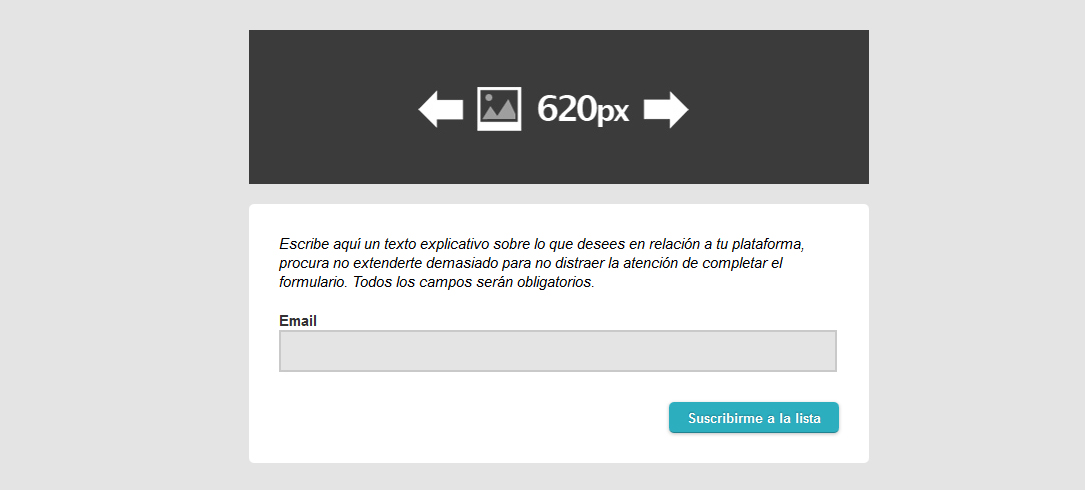Click the line starting with "procura no extenderte"
This screenshot has height=490, width=1085.
pos(530,263)
